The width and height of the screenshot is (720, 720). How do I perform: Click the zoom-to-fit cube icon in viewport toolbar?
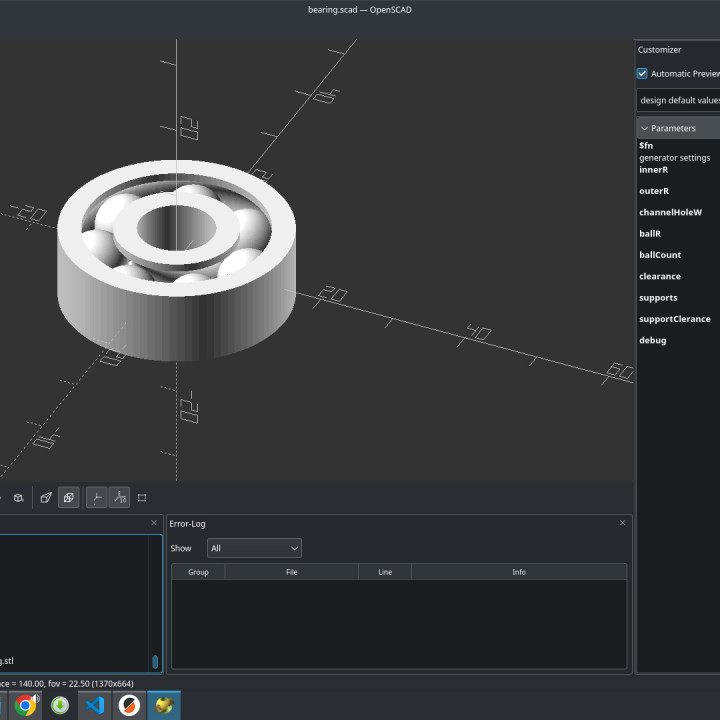click(18, 498)
